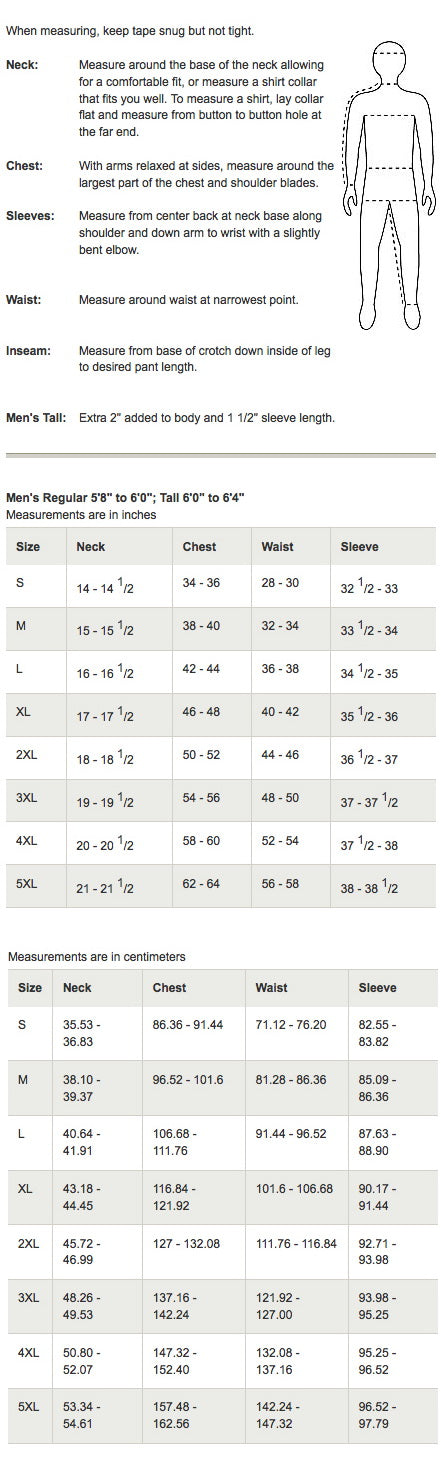
Task: Select the neck value 35.53 - 36.83
Action: tap(82, 1033)
